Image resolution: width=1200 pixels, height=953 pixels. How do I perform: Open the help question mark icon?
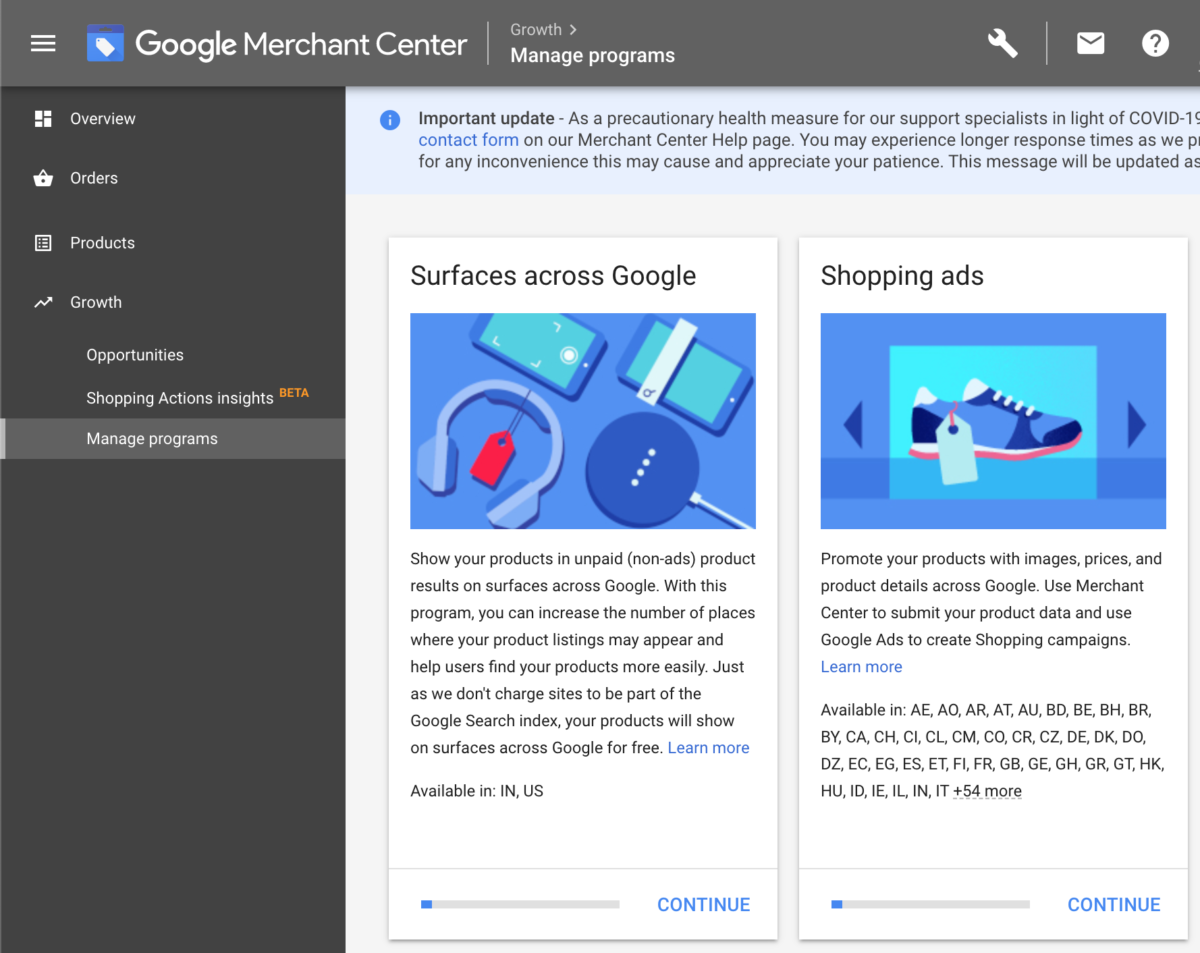coord(1155,42)
